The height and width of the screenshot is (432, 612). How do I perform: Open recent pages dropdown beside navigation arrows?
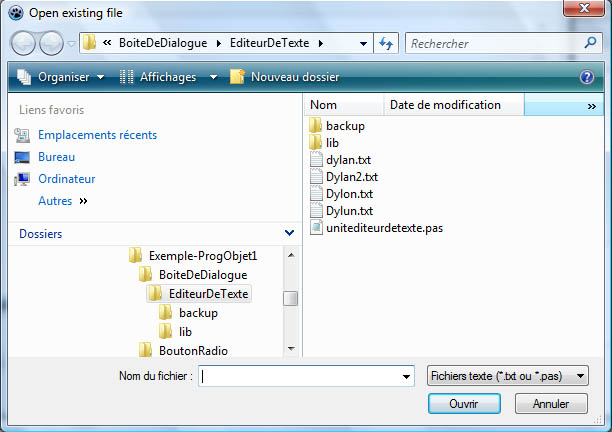[71, 44]
